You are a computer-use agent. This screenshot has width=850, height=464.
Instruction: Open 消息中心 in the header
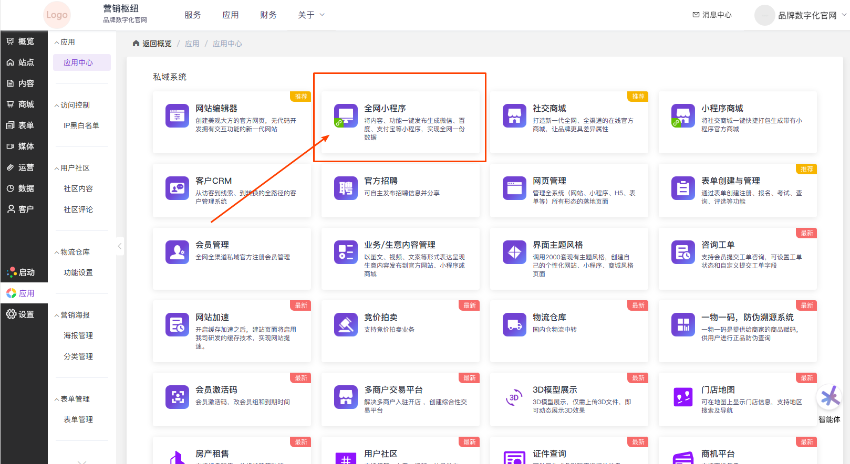pyautogui.click(x=711, y=15)
